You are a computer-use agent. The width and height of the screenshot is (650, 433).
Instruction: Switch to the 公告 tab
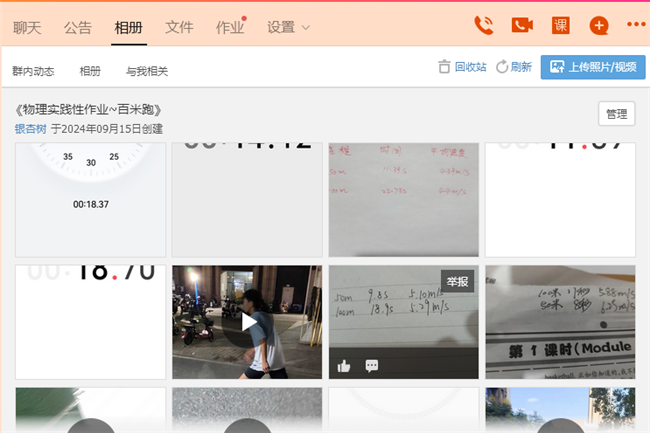pos(78,28)
